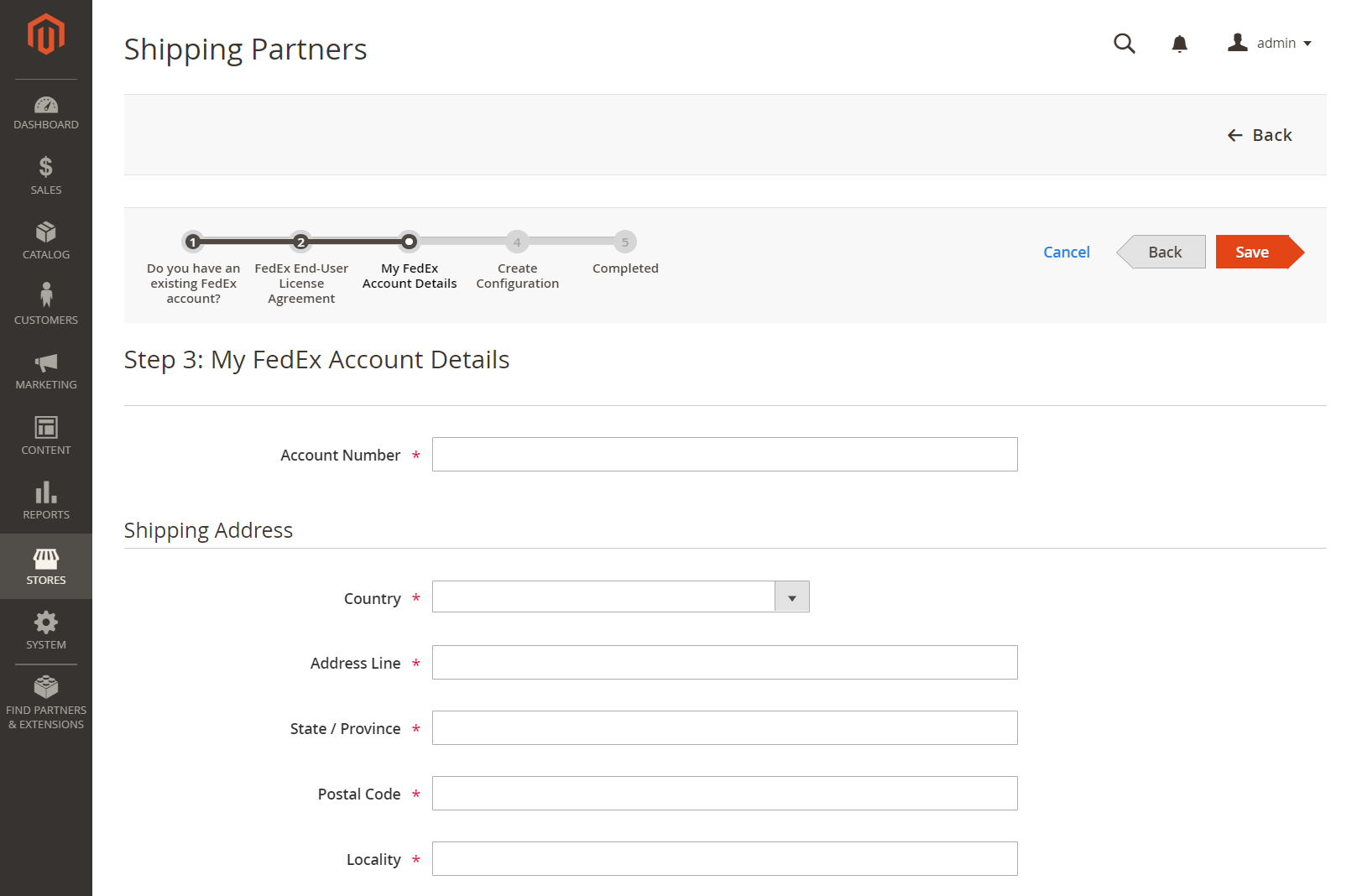Screen dimensions: 1357x896
Task: Click the 'Shipping Partners' page title
Action: 245,49
